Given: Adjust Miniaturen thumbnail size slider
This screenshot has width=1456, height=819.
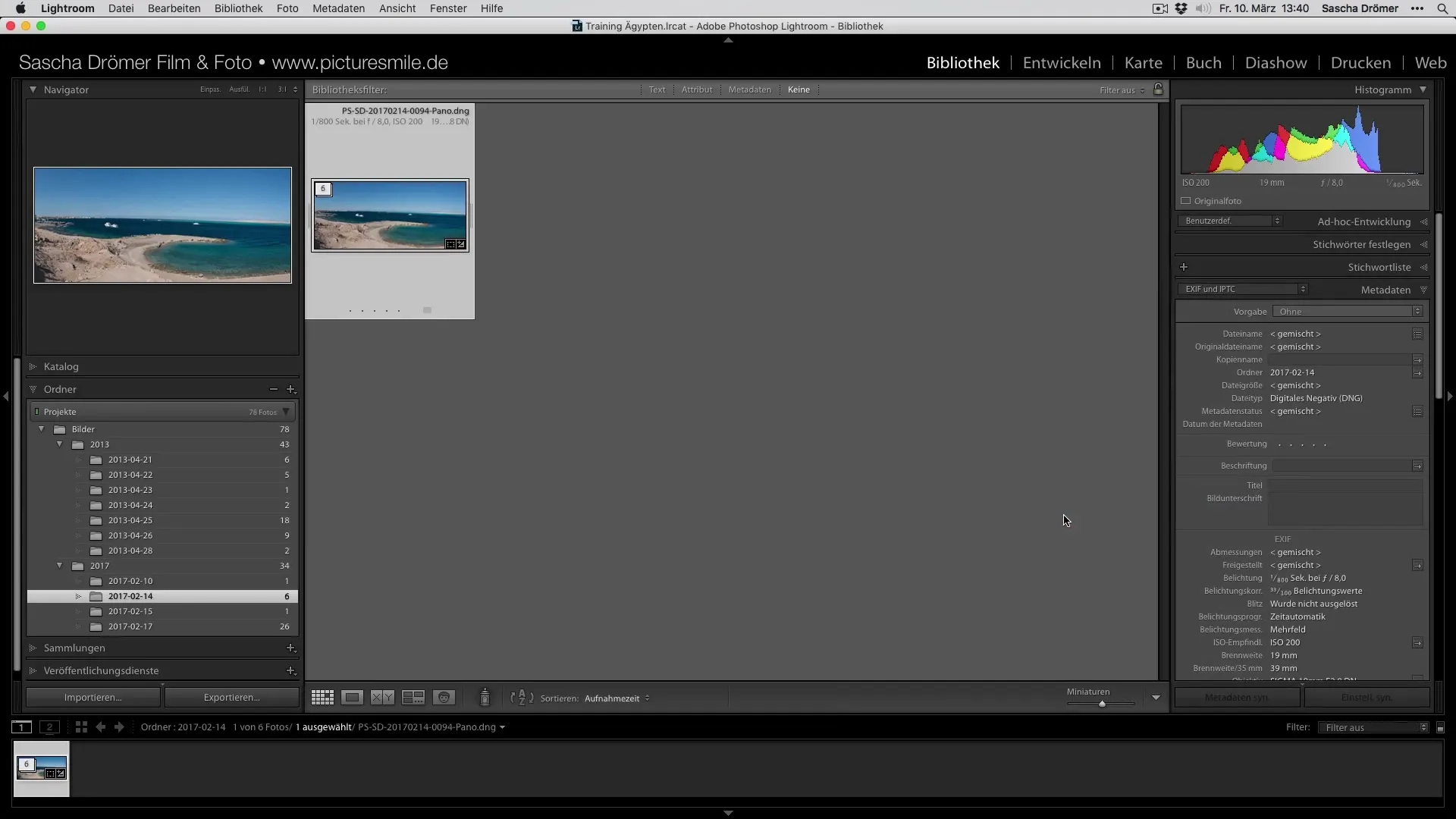Looking at the screenshot, I should pyautogui.click(x=1102, y=704).
